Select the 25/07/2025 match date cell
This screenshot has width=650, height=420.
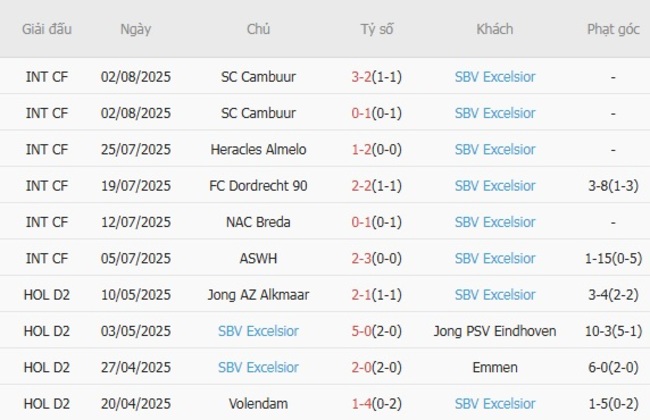tap(136, 149)
